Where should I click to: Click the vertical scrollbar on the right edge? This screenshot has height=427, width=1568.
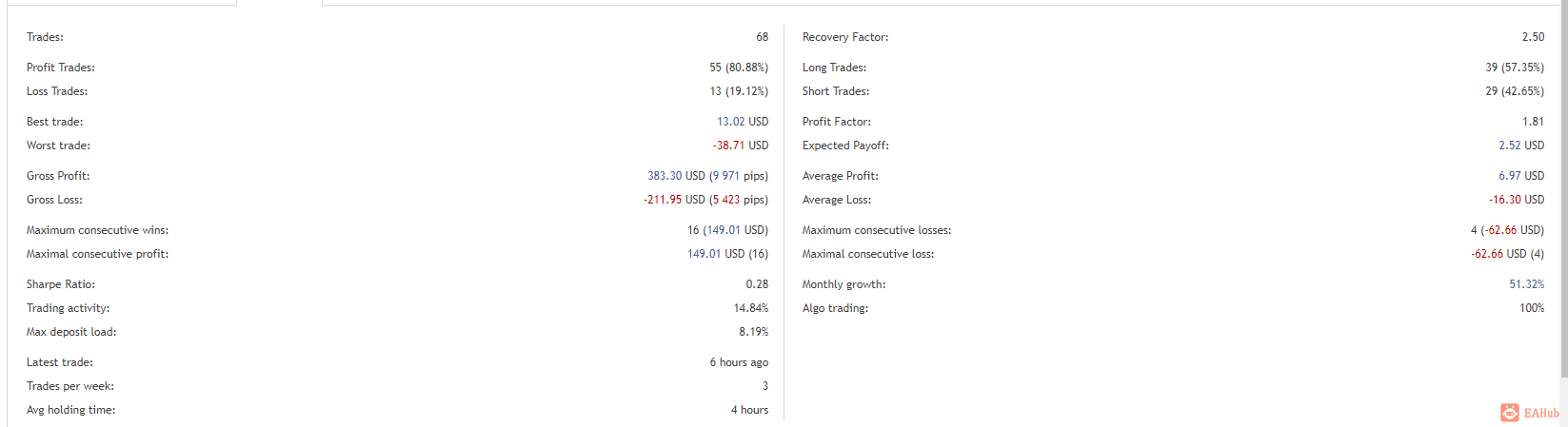click(1563, 190)
